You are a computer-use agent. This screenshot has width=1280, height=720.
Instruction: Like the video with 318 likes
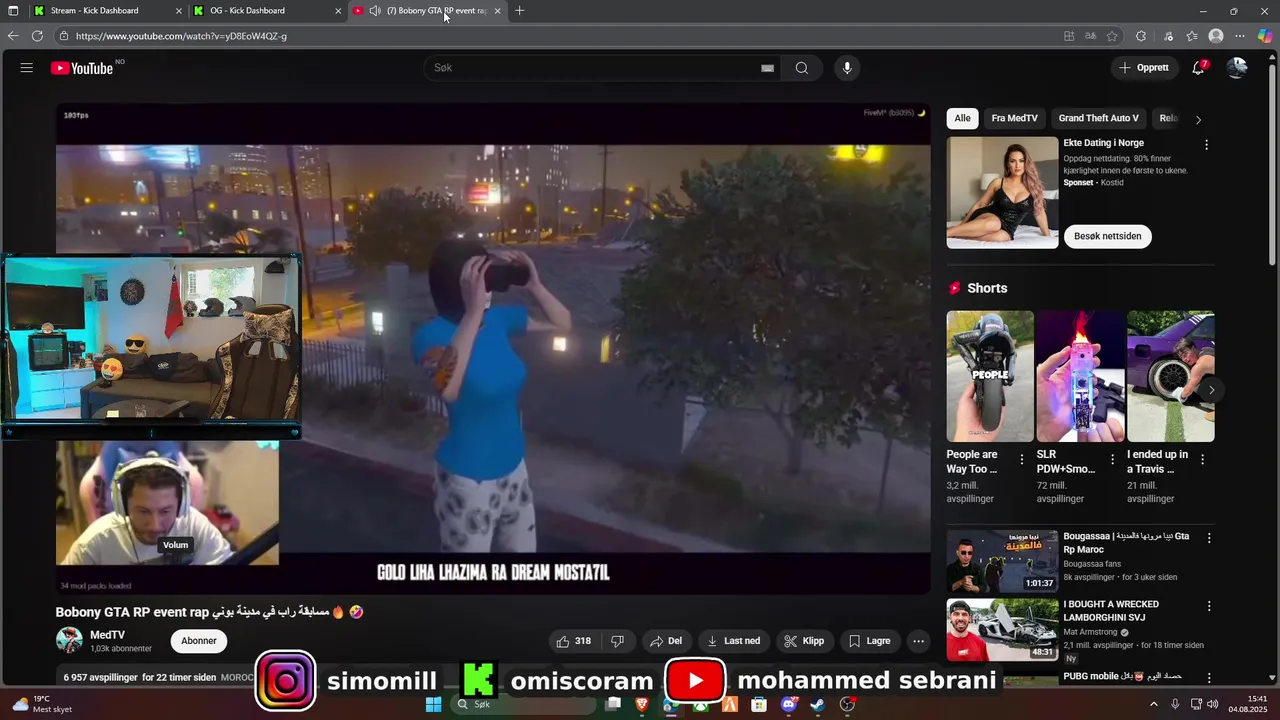pos(574,641)
